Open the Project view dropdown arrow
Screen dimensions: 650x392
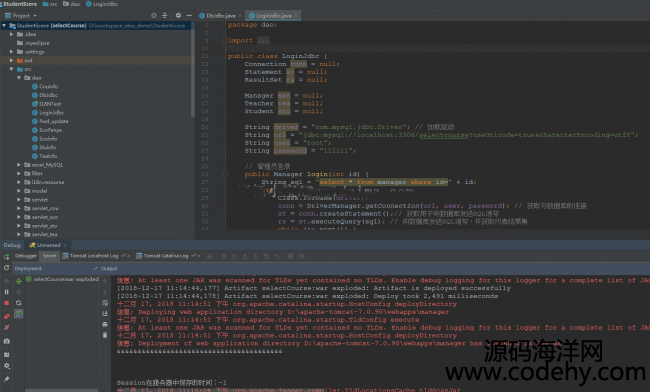click(x=35, y=16)
